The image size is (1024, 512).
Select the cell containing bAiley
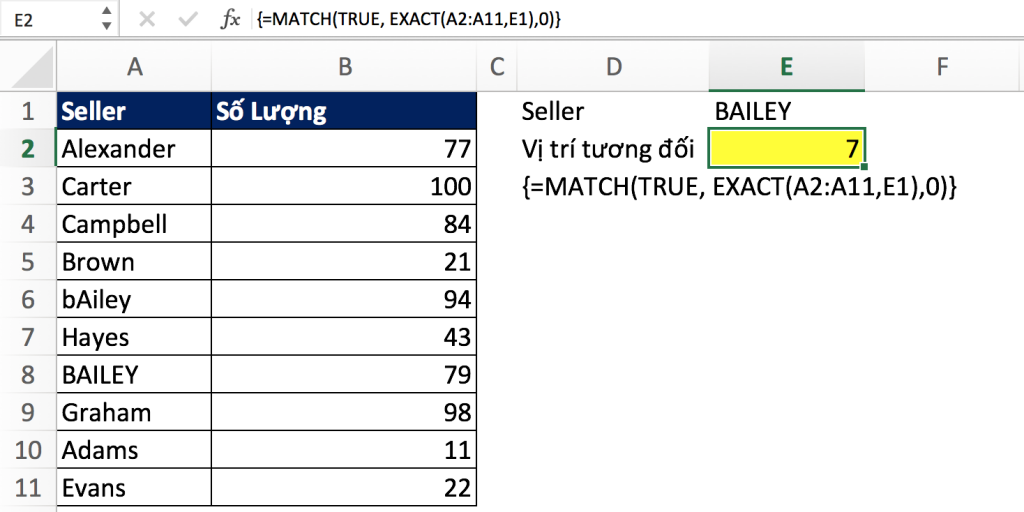tap(134, 299)
